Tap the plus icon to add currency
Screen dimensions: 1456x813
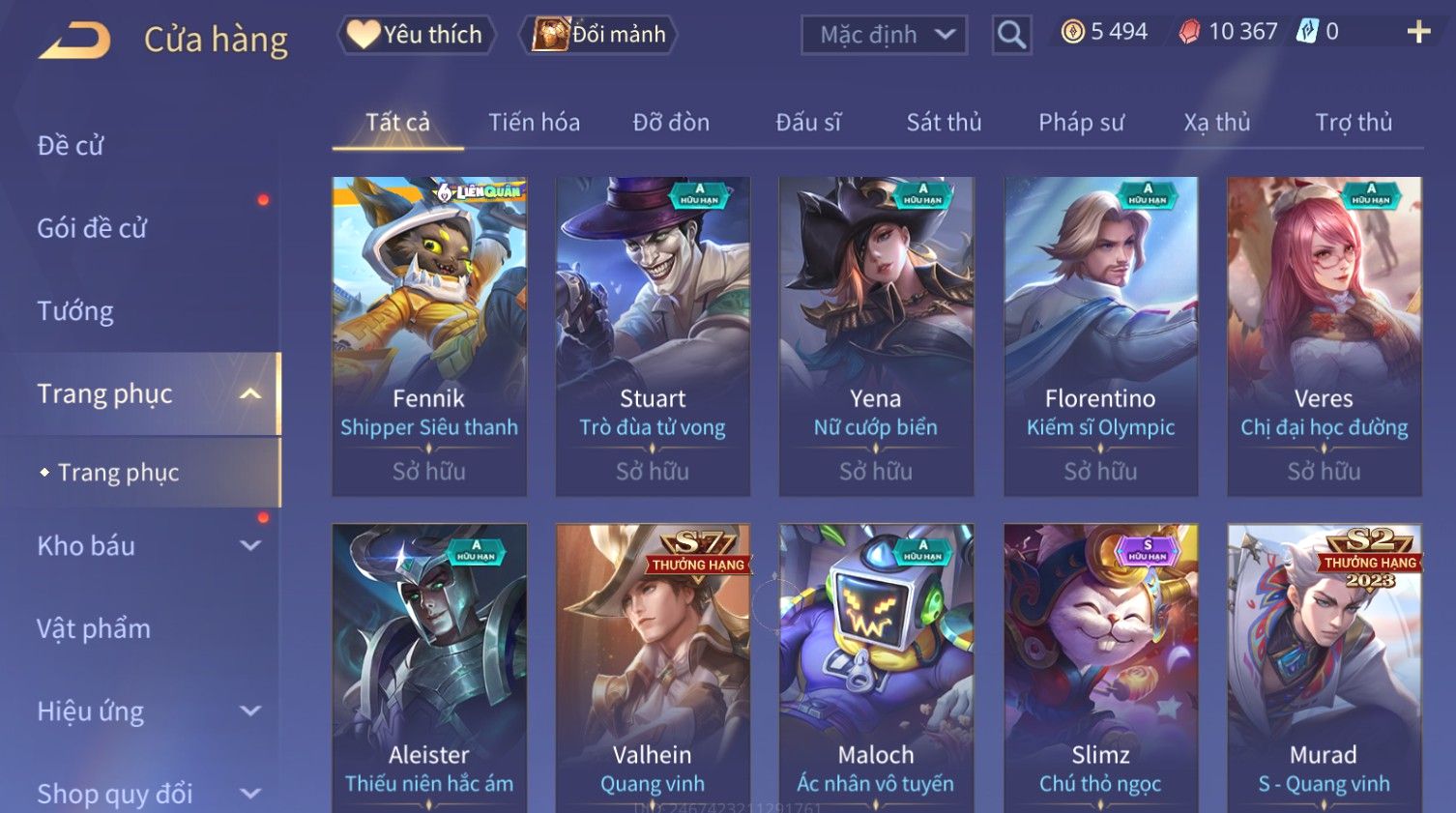(x=1418, y=32)
